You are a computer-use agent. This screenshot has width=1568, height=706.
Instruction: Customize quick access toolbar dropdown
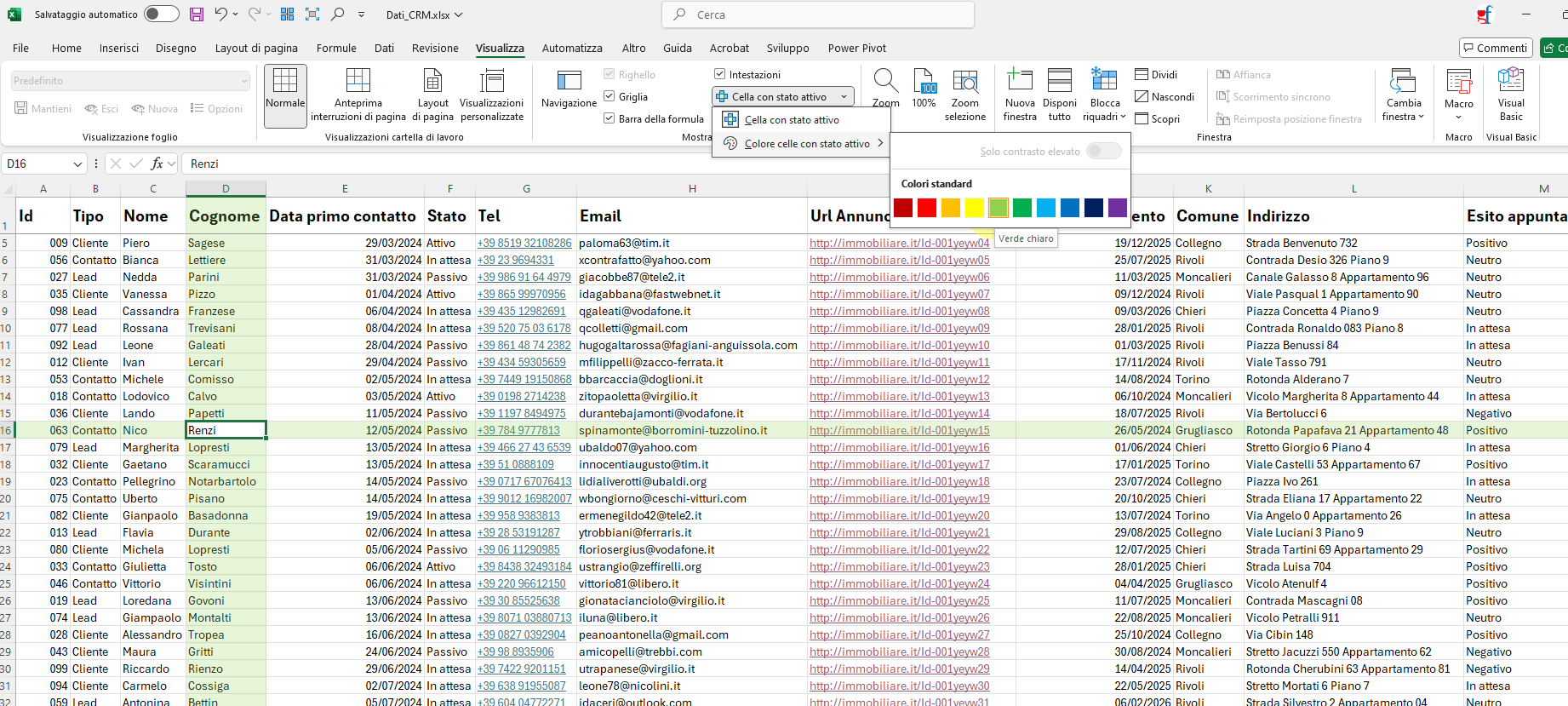[362, 14]
